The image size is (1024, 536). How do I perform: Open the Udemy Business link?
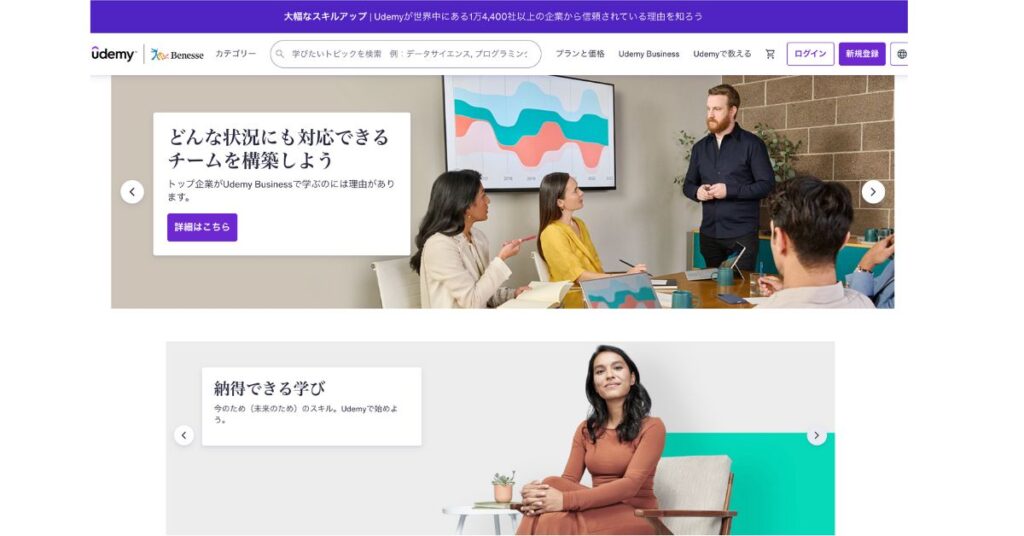pos(648,54)
